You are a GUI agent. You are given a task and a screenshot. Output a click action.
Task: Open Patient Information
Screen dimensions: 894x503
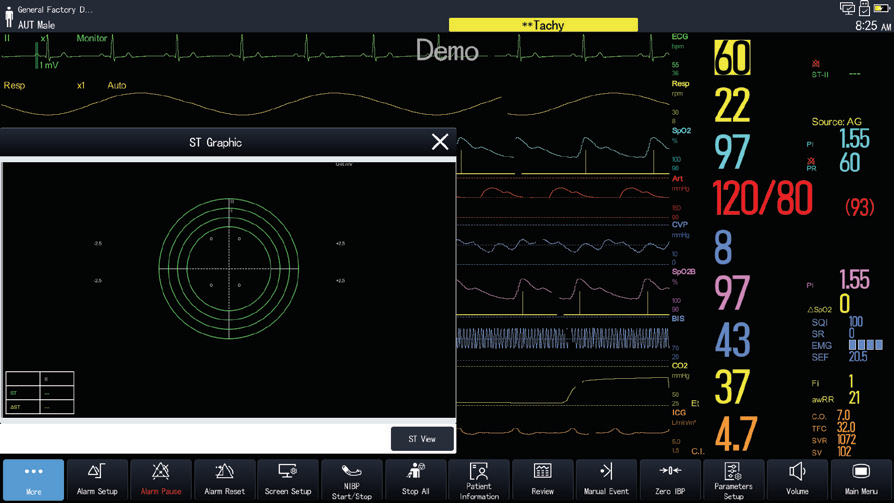(x=479, y=479)
